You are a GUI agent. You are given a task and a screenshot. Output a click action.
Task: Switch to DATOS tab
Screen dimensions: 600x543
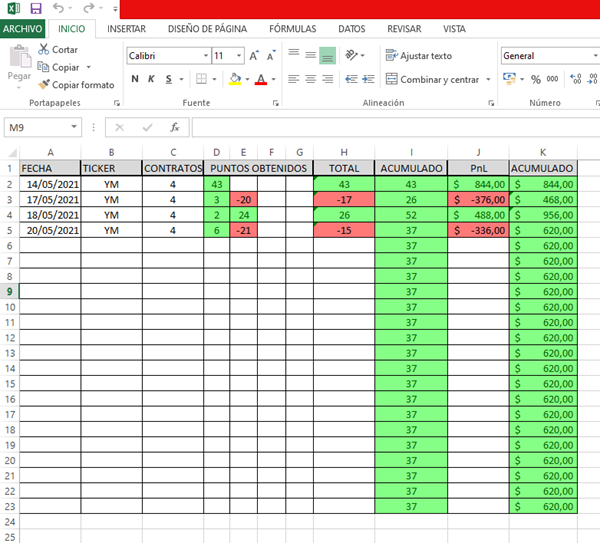click(352, 29)
